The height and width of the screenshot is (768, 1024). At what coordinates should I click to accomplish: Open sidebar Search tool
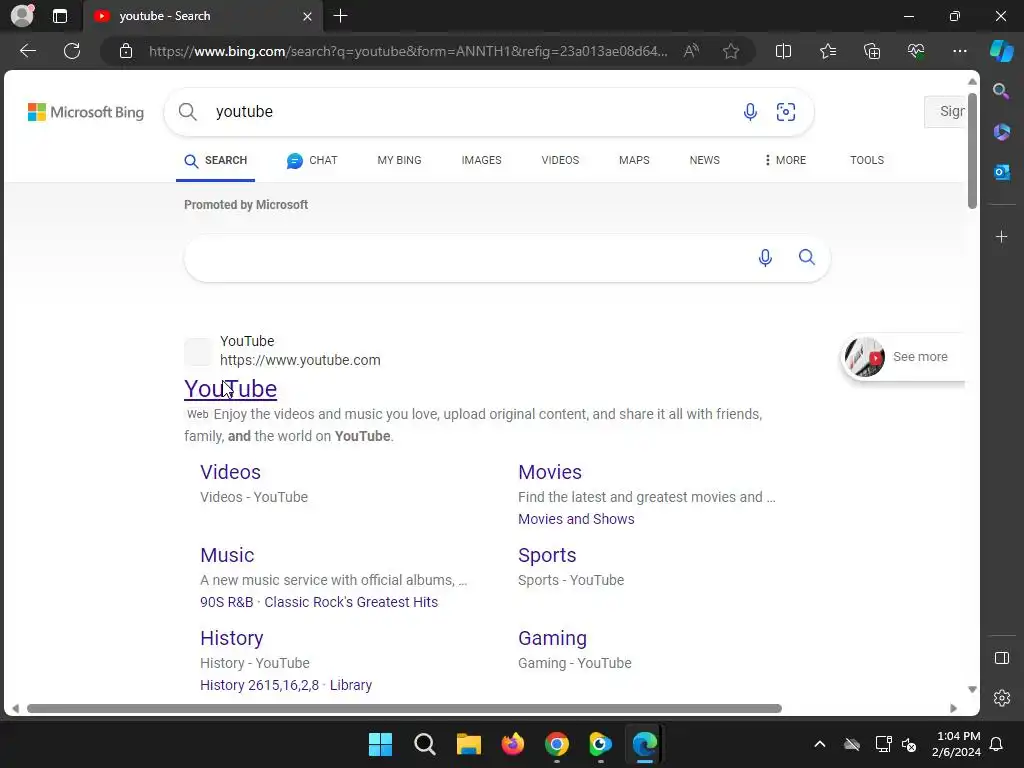point(1001,91)
